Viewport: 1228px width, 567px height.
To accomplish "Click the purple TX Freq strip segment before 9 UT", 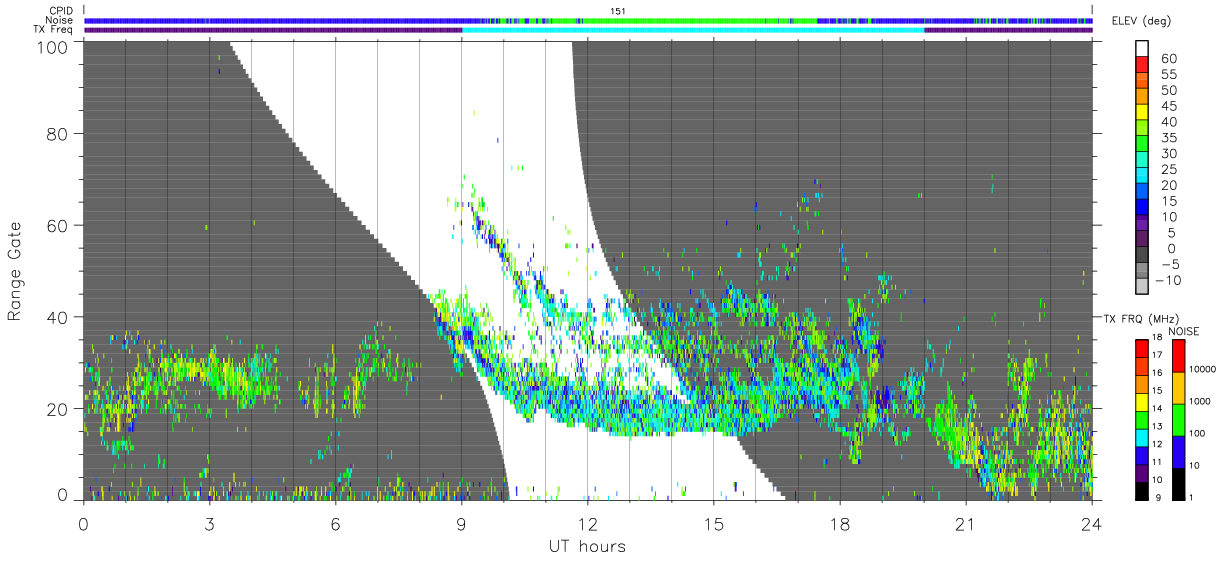I will click(273, 30).
